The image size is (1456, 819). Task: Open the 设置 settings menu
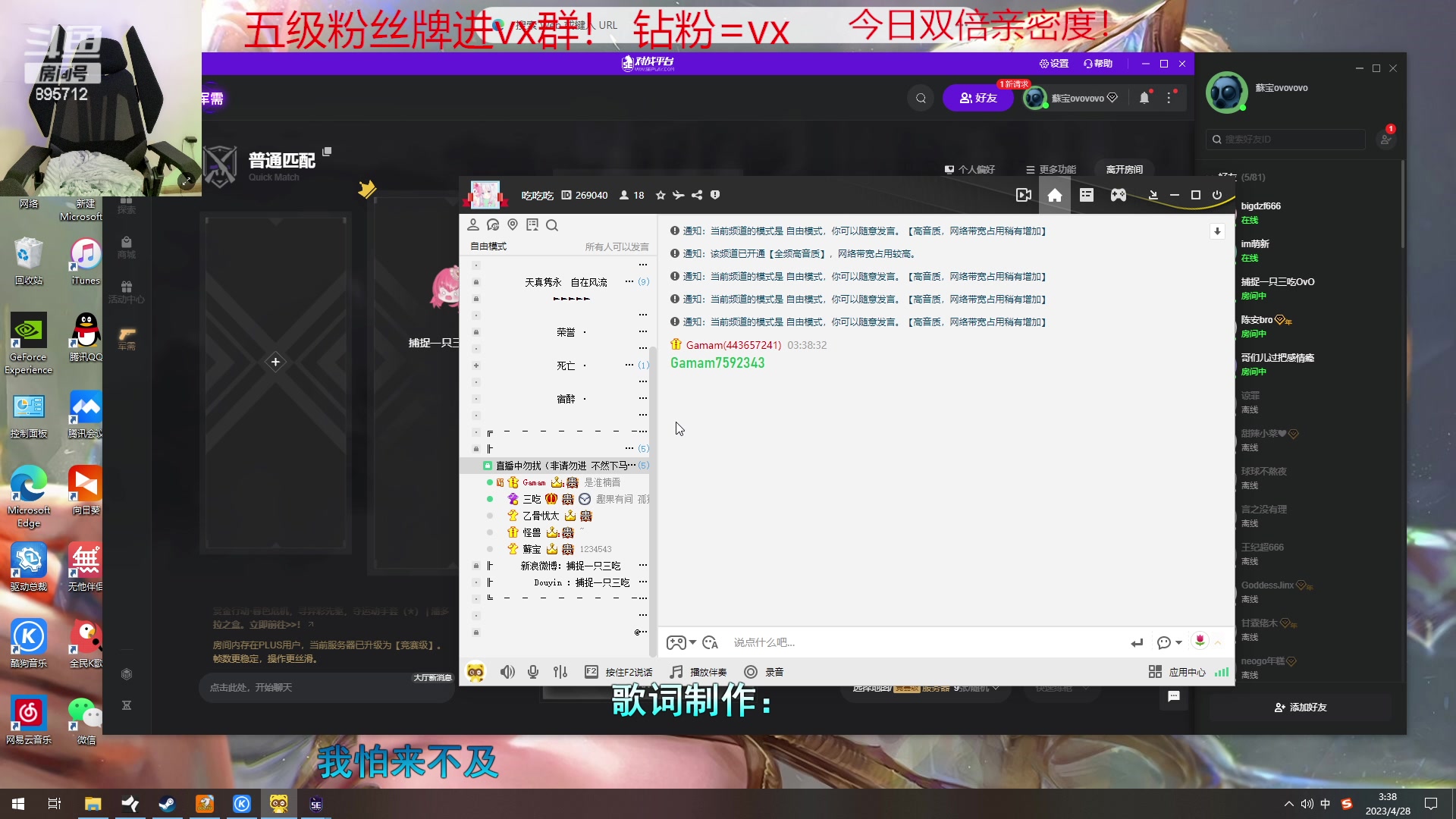(1054, 64)
